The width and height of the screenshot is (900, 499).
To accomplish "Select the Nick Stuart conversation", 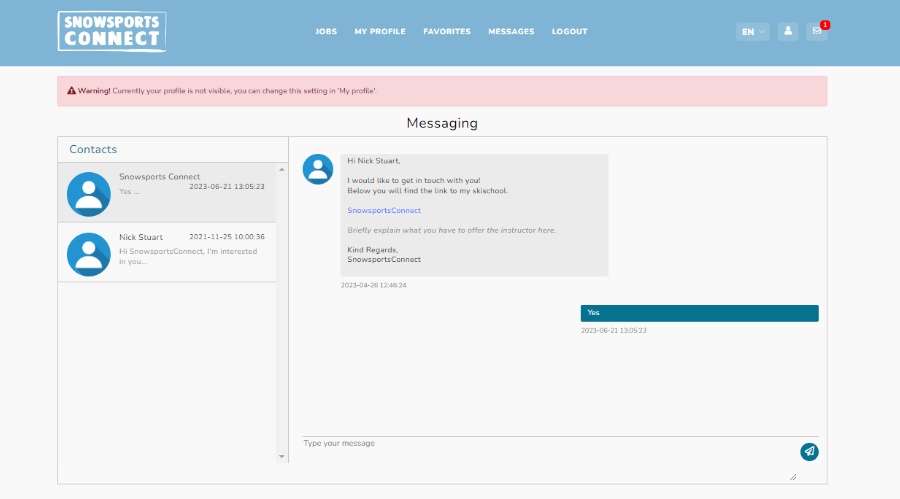I will 190,251.
